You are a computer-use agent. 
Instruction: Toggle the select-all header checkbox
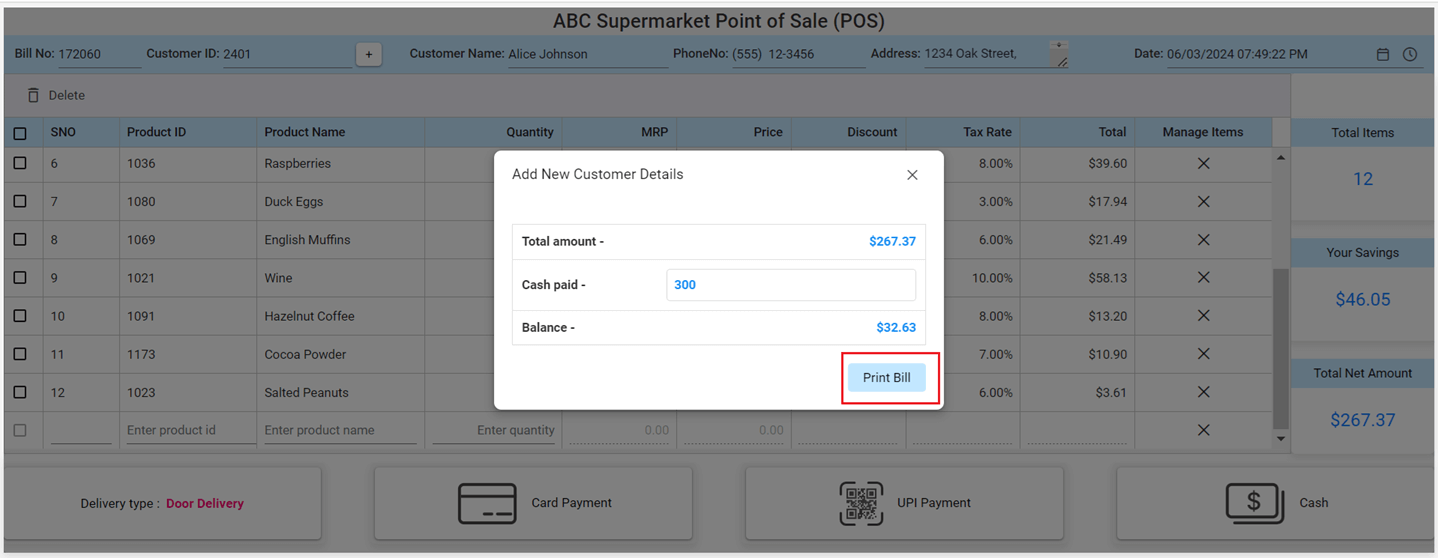(x=20, y=133)
